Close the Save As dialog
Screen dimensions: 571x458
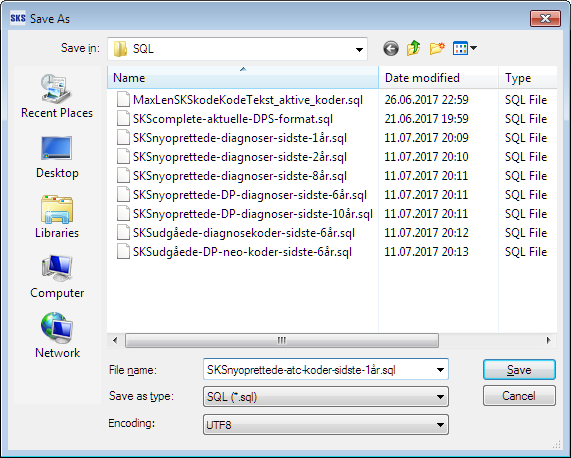(x=545, y=18)
